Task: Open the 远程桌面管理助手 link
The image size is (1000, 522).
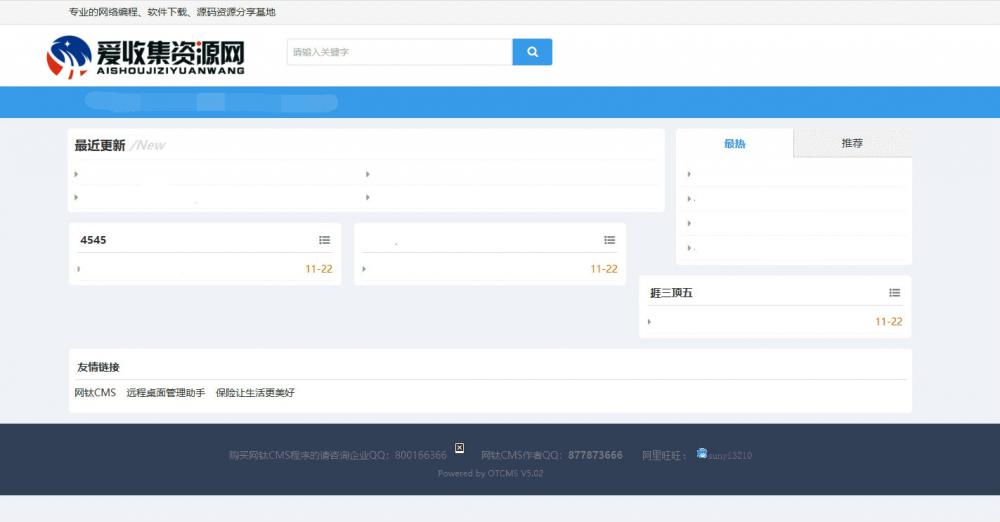Action: pyautogui.click(x=166, y=392)
